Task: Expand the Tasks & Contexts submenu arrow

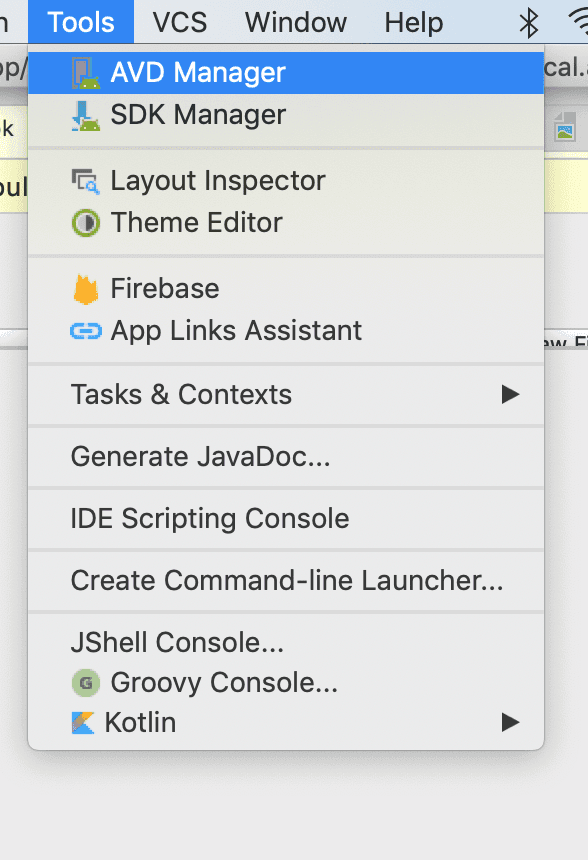Action: [510, 394]
